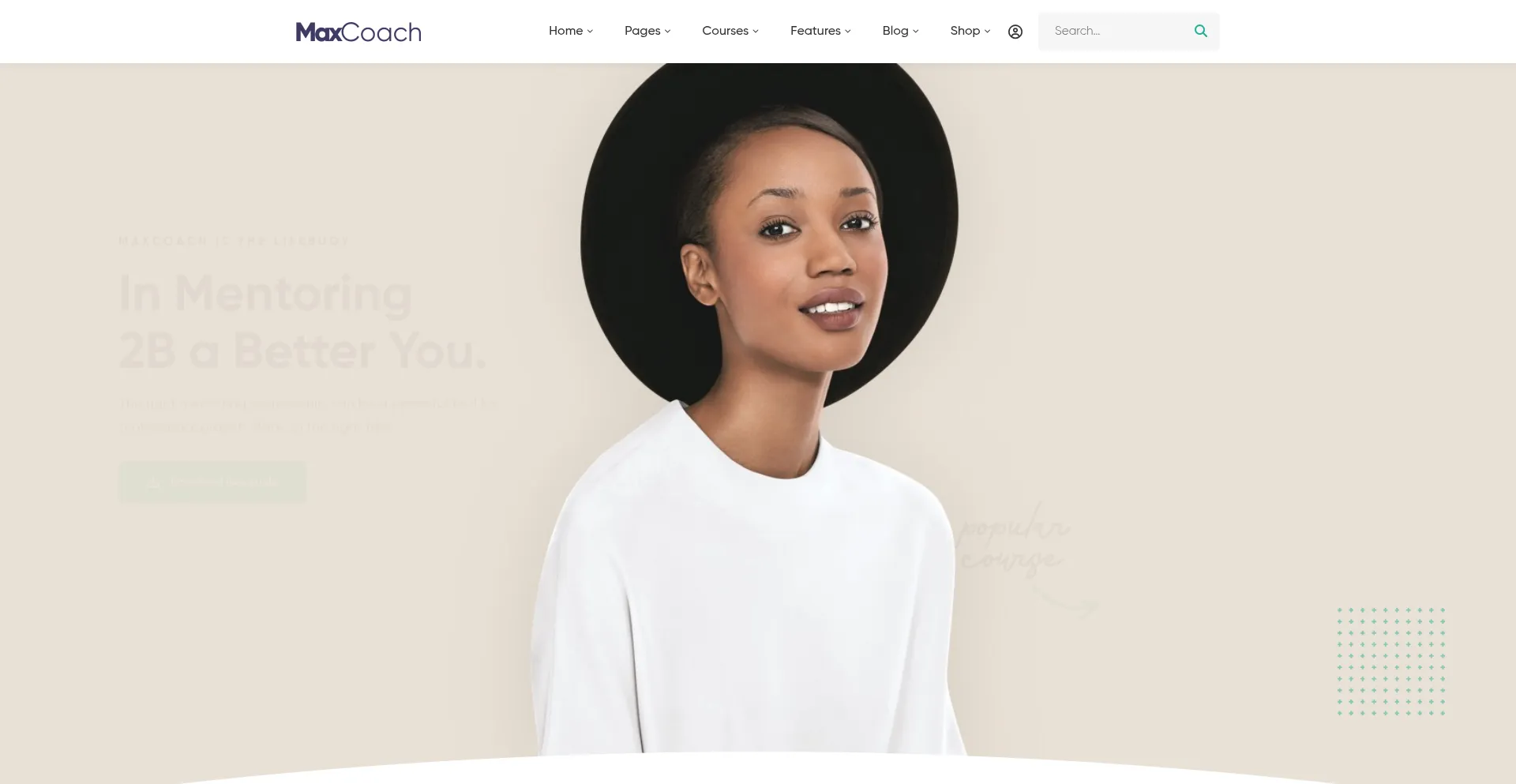Click the Pages navigation label
The image size is (1516, 784).
pyautogui.click(x=642, y=31)
